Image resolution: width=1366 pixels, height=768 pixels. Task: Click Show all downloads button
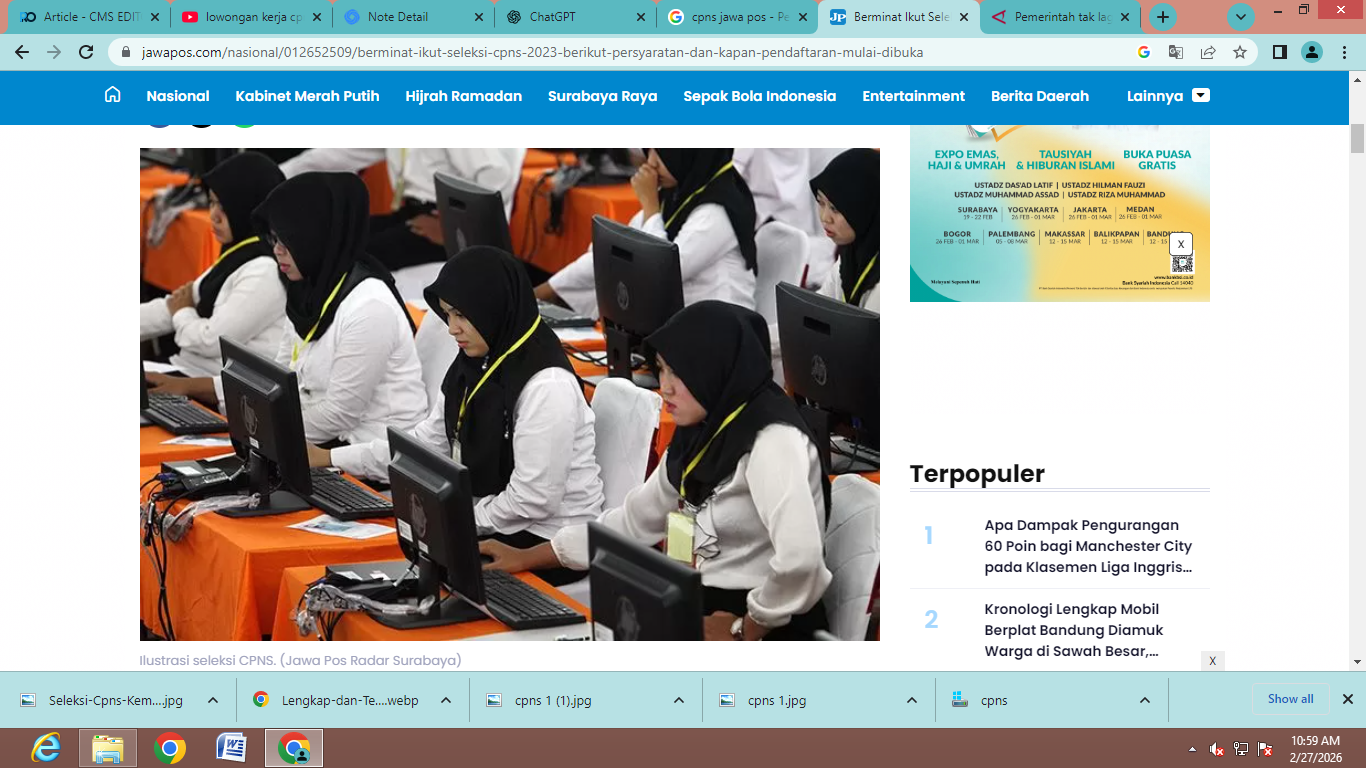click(x=1290, y=699)
